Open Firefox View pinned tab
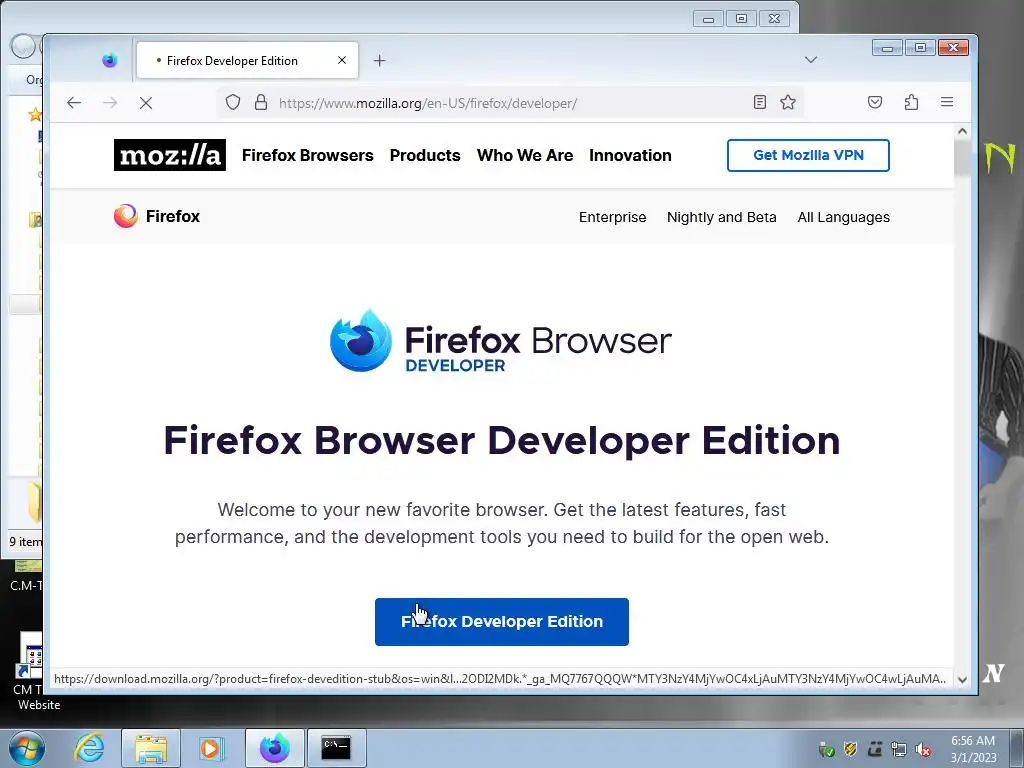1024x768 pixels. (110, 60)
